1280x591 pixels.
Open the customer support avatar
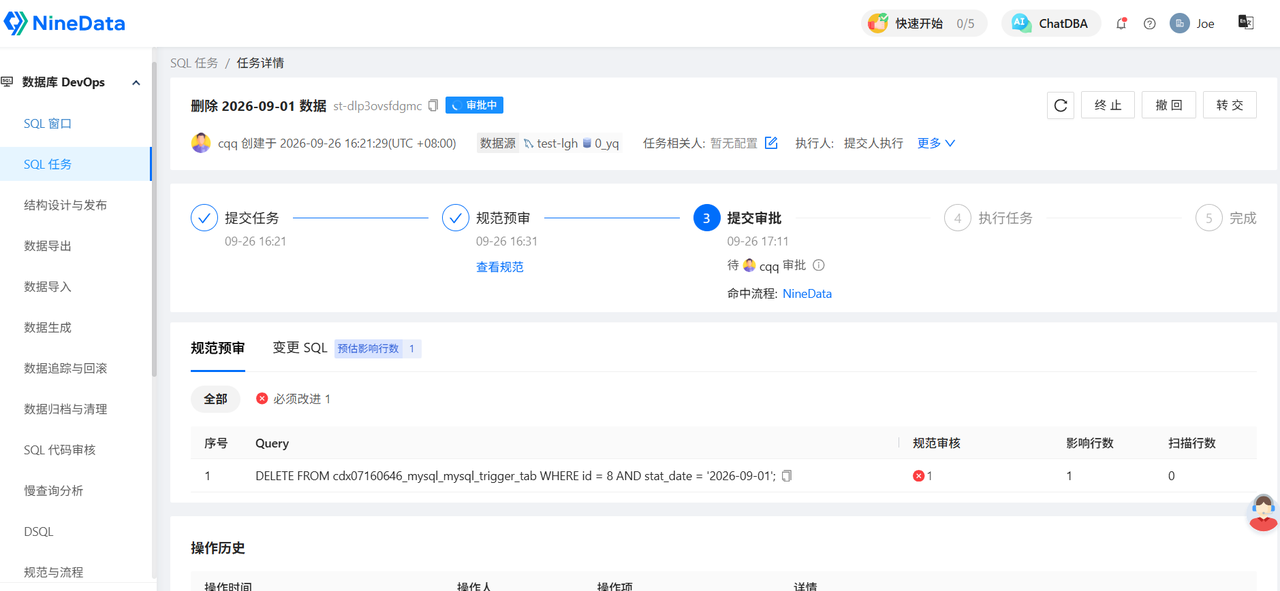[x=1263, y=512]
